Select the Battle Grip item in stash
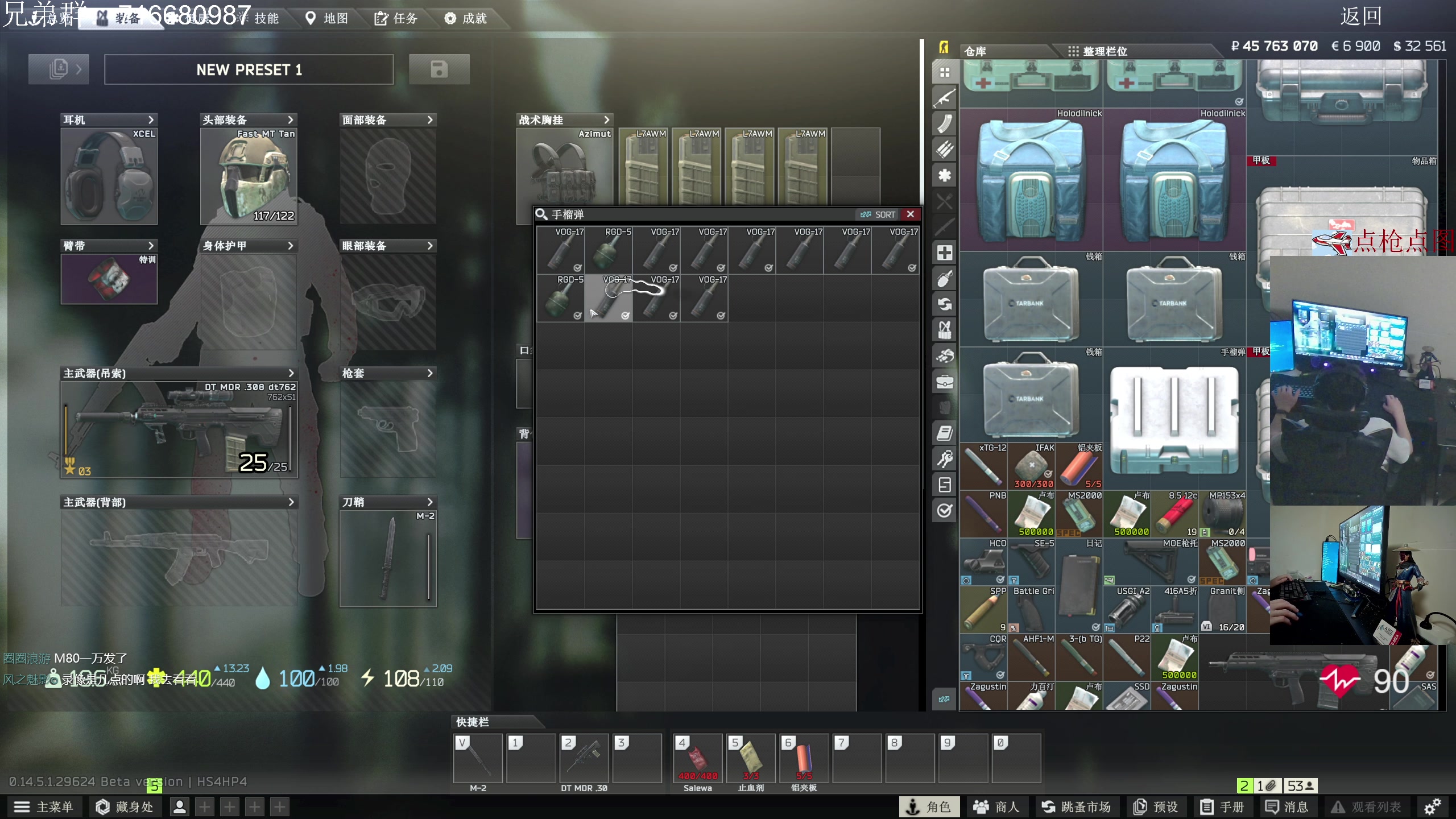This screenshot has height=819, width=1456. tap(1031, 610)
